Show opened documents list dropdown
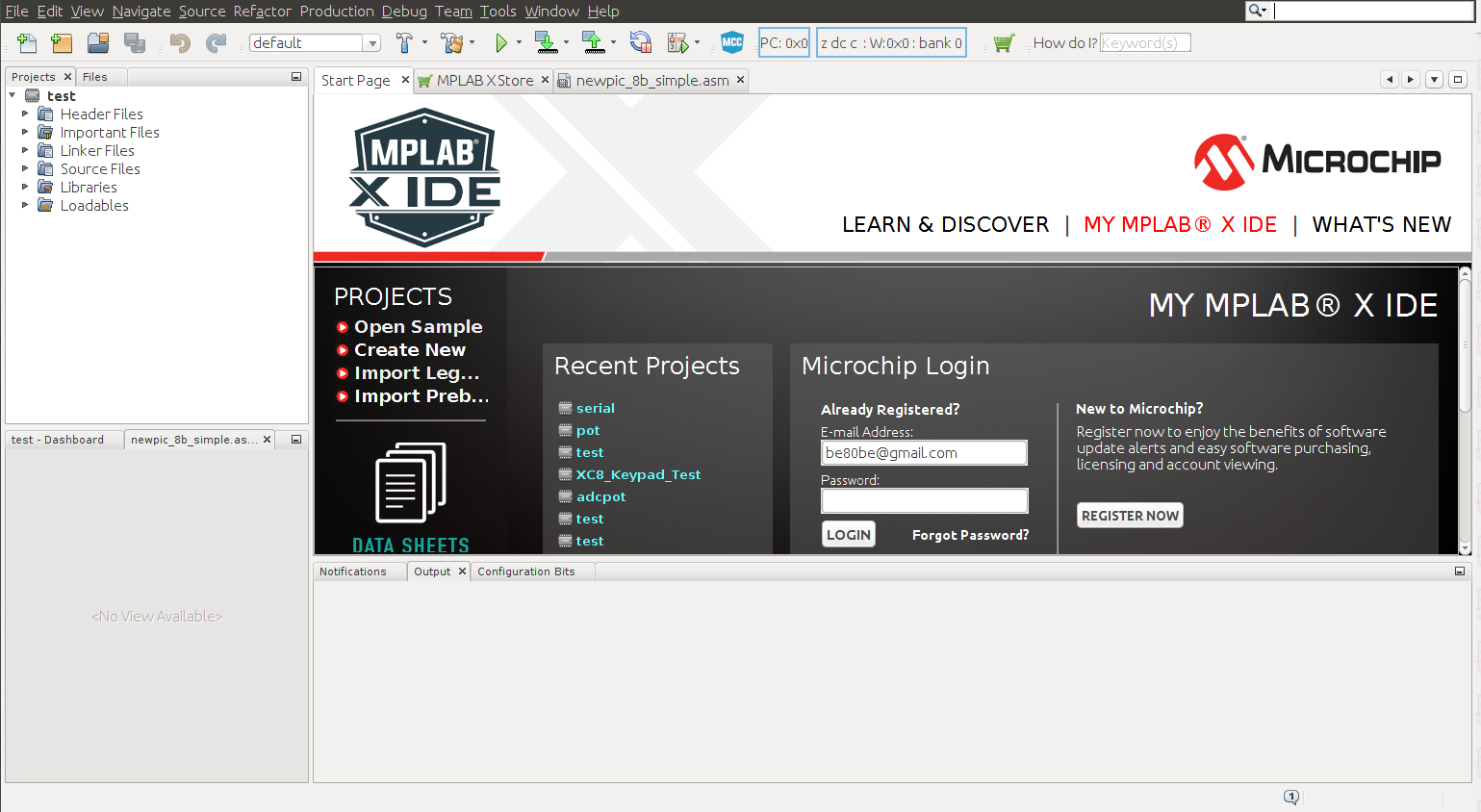Image resolution: width=1481 pixels, height=812 pixels. click(1434, 80)
